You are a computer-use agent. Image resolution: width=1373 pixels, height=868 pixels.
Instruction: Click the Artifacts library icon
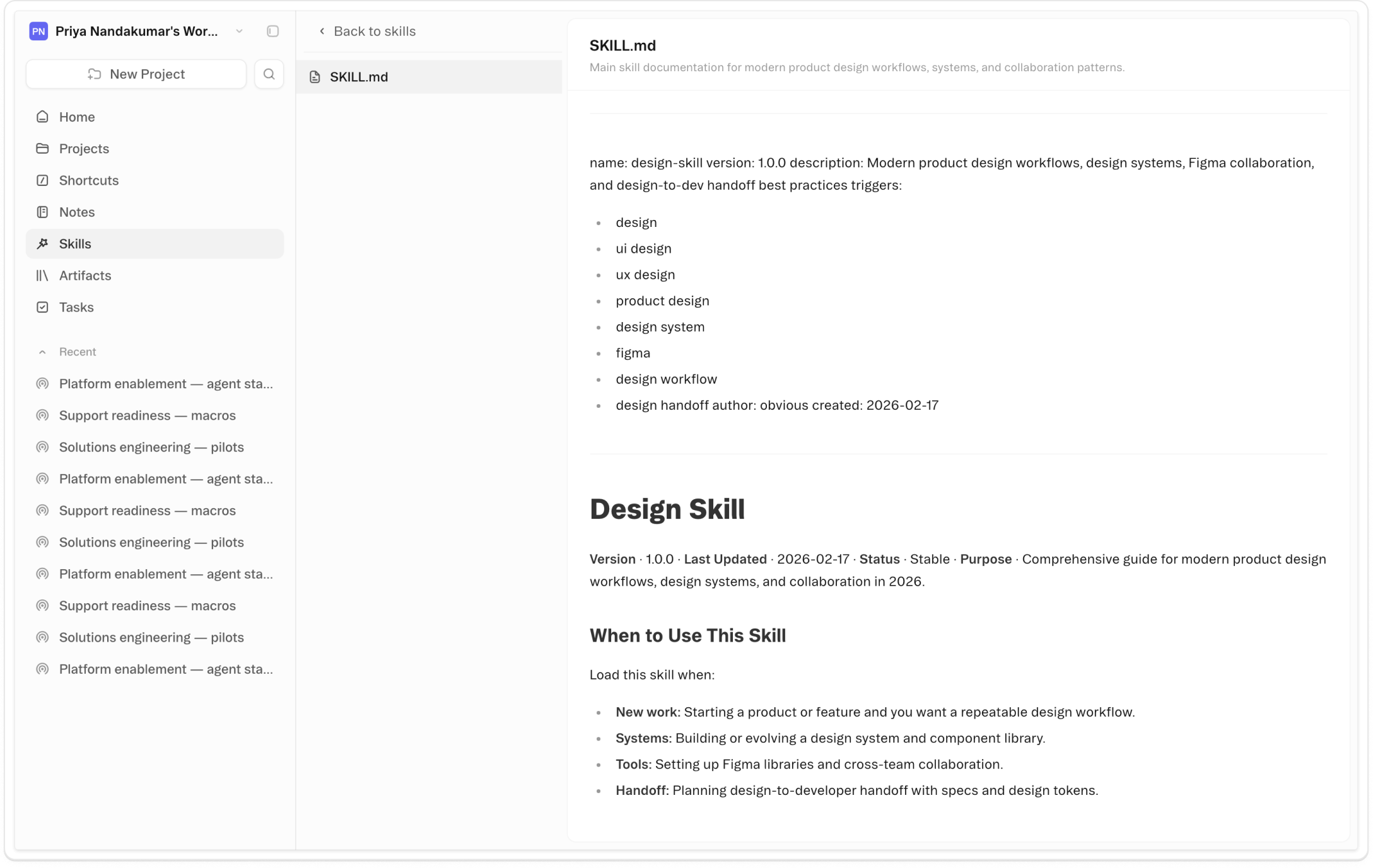point(42,275)
